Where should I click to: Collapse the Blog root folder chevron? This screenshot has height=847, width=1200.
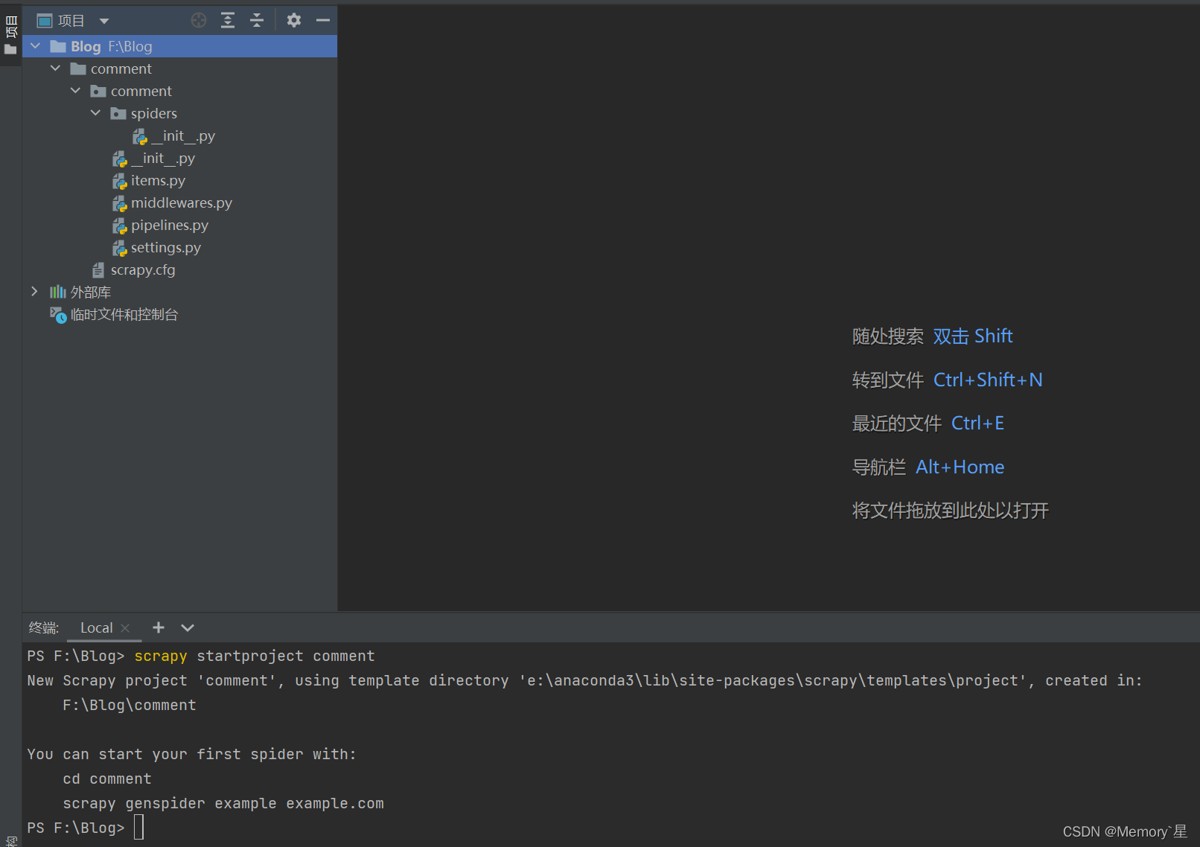[x=35, y=46]
